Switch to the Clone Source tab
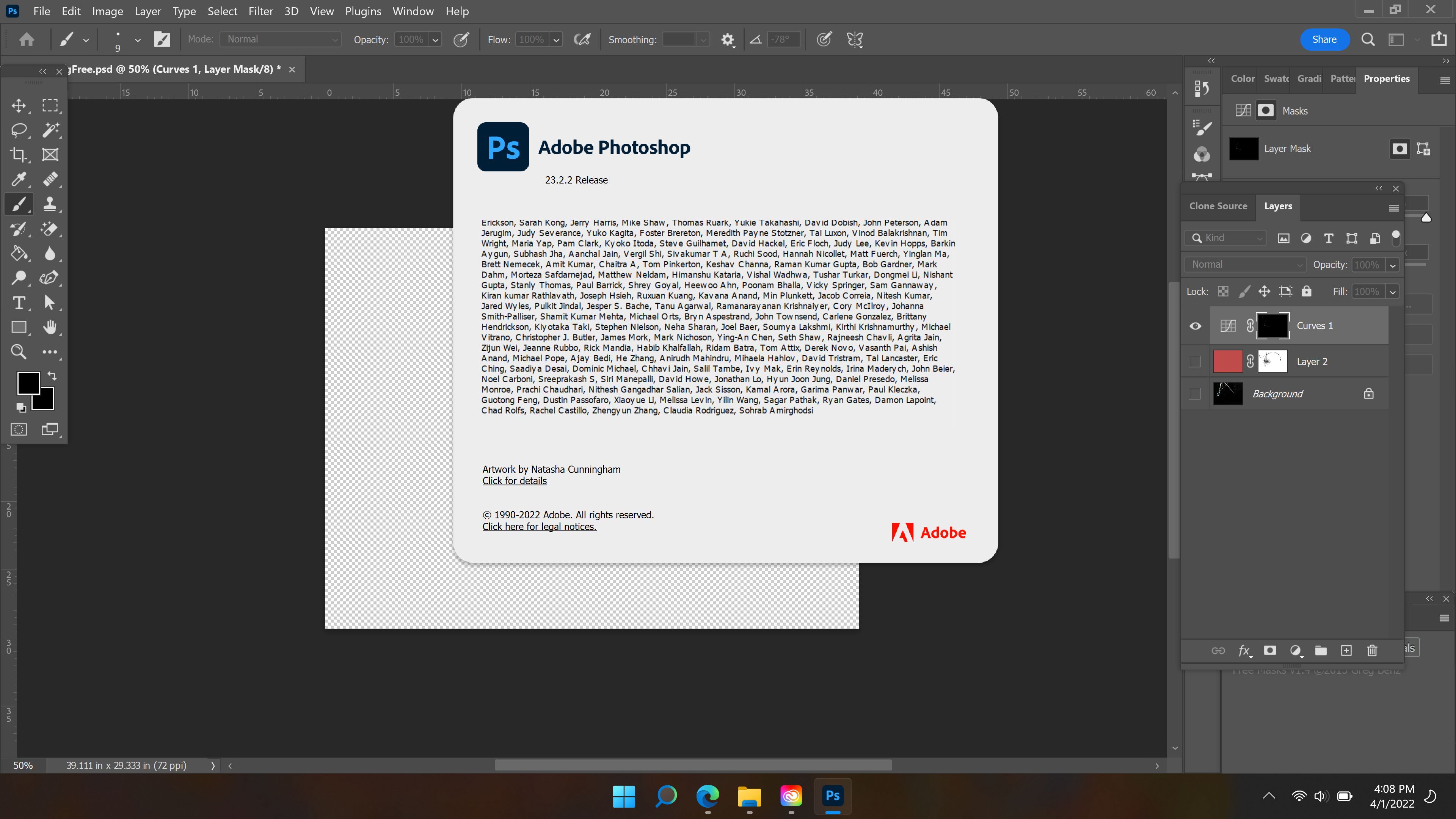This screenshot has height=819, width=1456. tap(1218, 206)
